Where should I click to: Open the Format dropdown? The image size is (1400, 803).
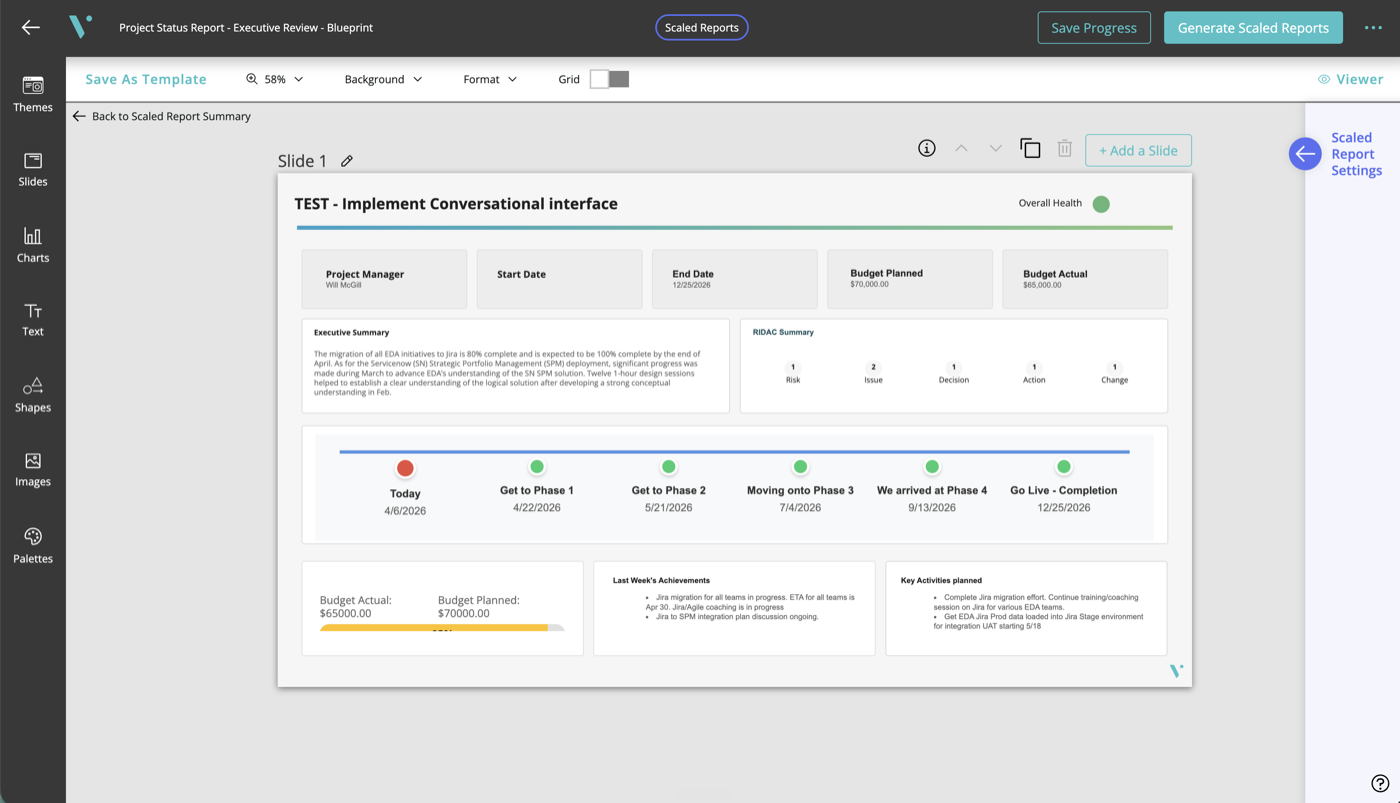click(x=490, y=79)
